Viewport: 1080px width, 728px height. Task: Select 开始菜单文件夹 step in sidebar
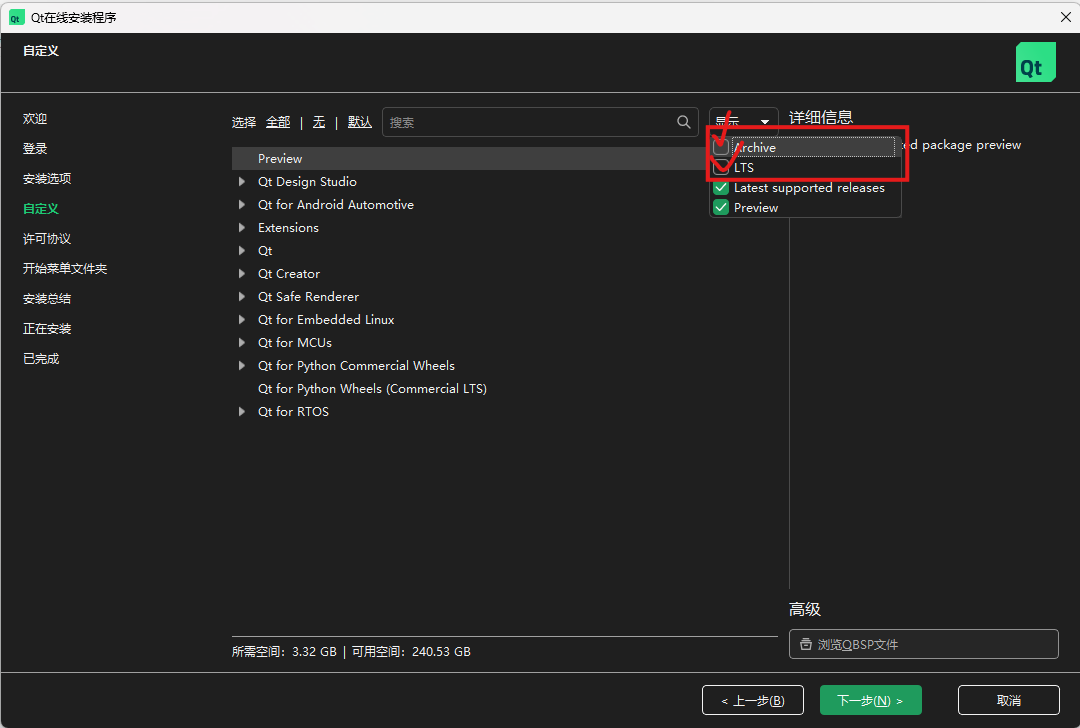[65, 269]
